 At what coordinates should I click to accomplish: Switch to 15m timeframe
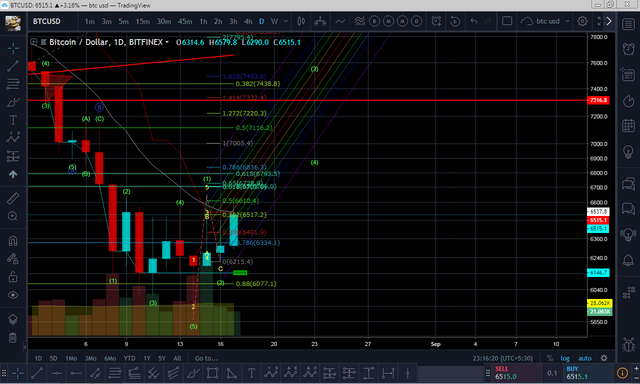pyautogui.click(x=143, y=21)
